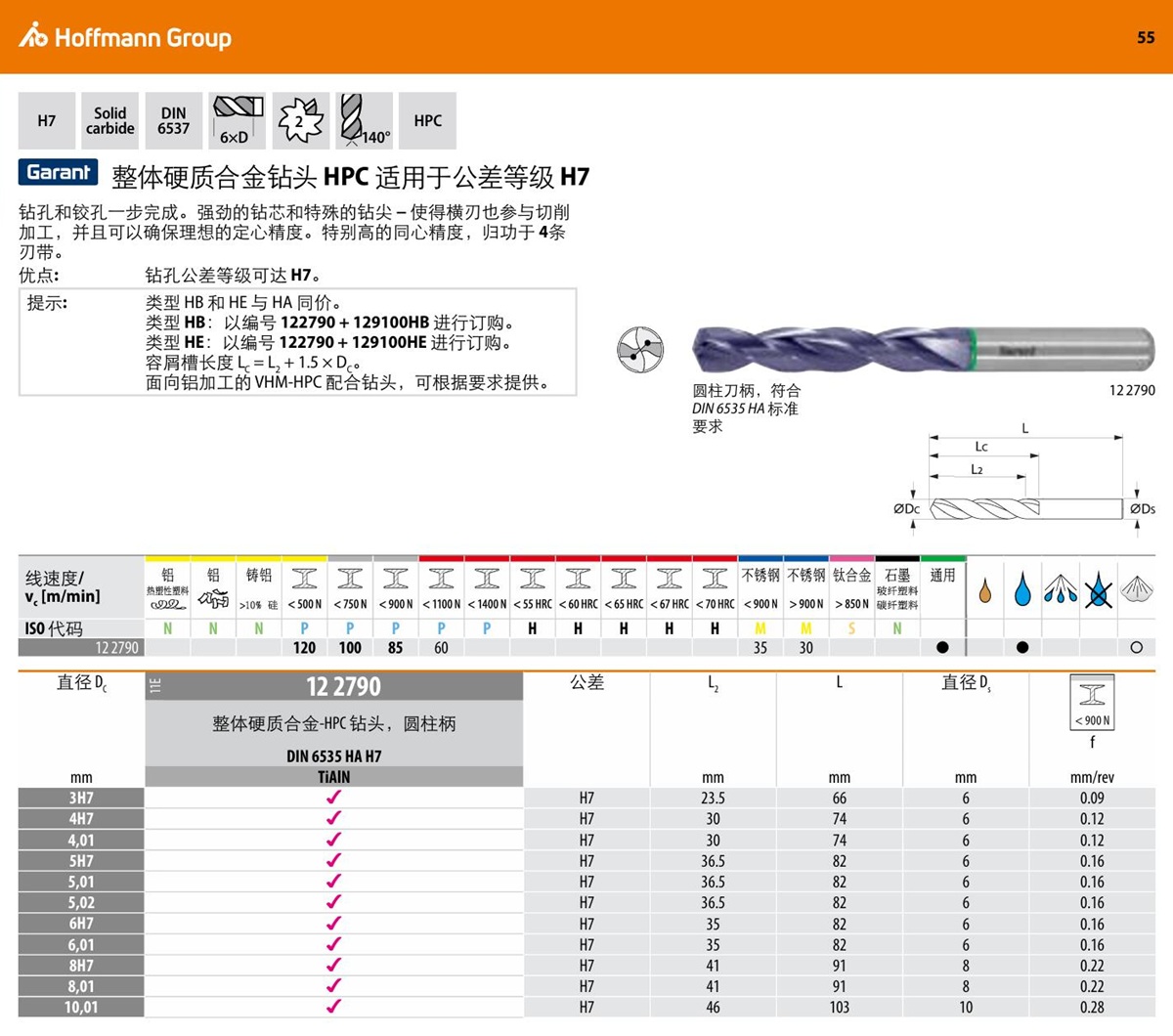
Task: Click the 4H7 diameter row label
Action: (x=81, y=819)
